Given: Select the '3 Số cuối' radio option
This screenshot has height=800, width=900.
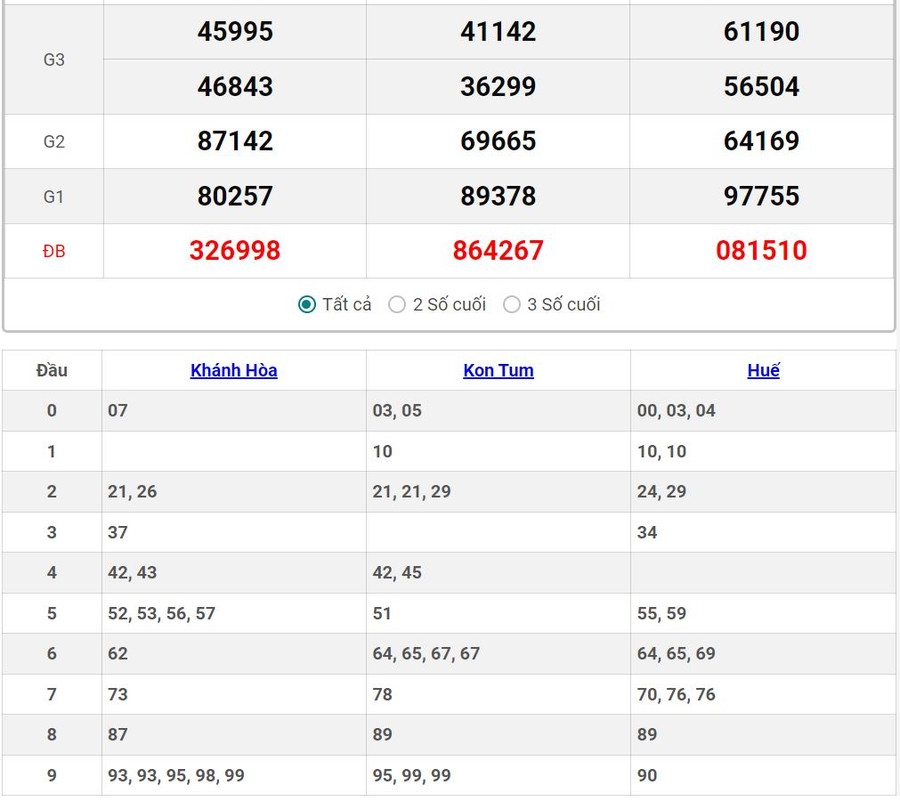Looking at the screenshot, I should pos(512,305).
